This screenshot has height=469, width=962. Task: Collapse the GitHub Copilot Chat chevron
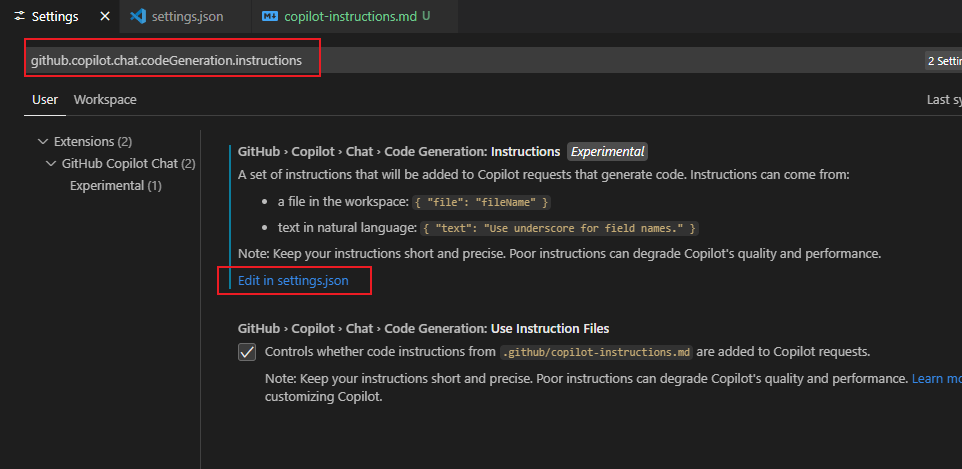(x=50, y=164)
